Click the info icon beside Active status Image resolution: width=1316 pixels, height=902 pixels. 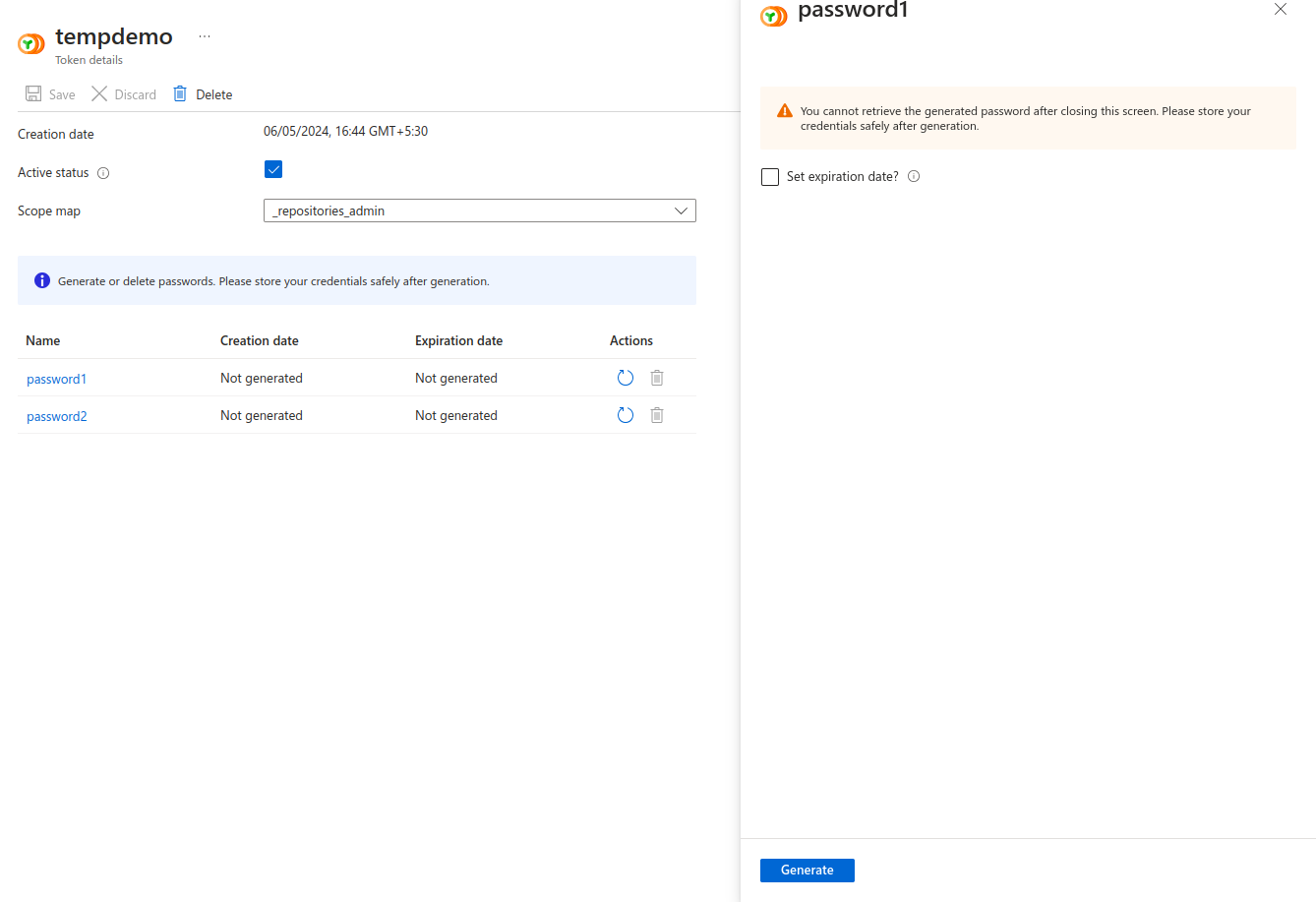tap(103, 173)
